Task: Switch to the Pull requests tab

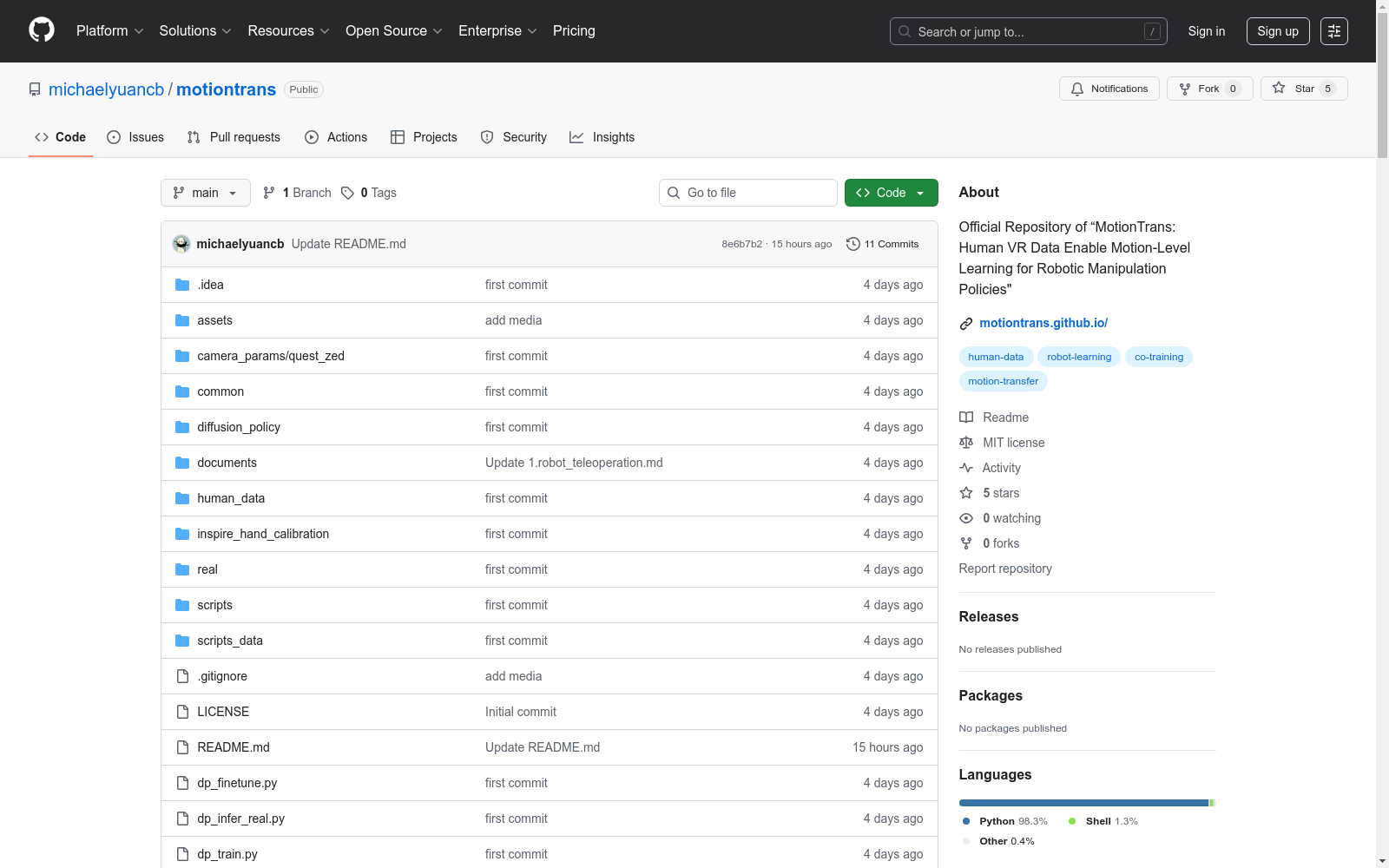Action: [234, 137]
